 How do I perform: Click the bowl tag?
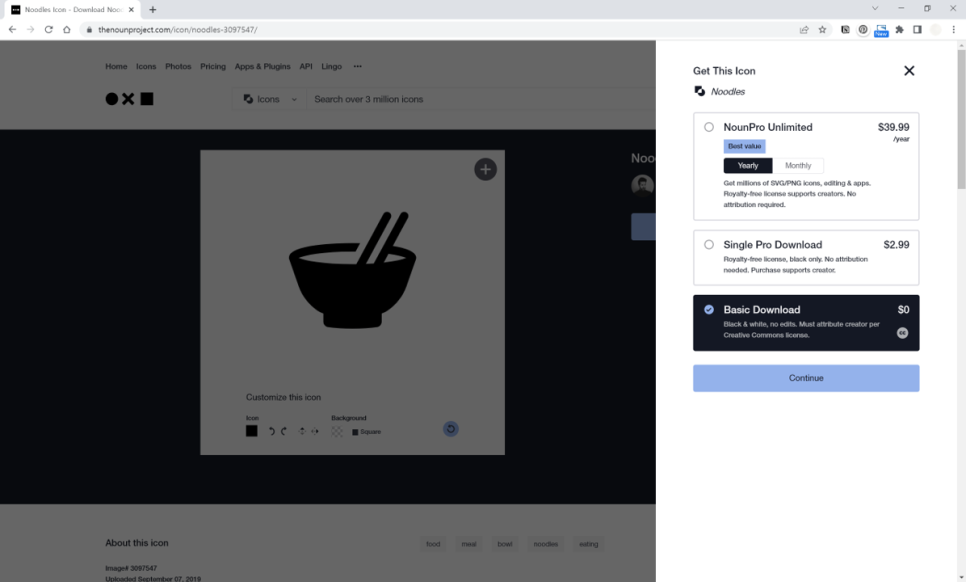pyautogui.click(x=505, y=544)
